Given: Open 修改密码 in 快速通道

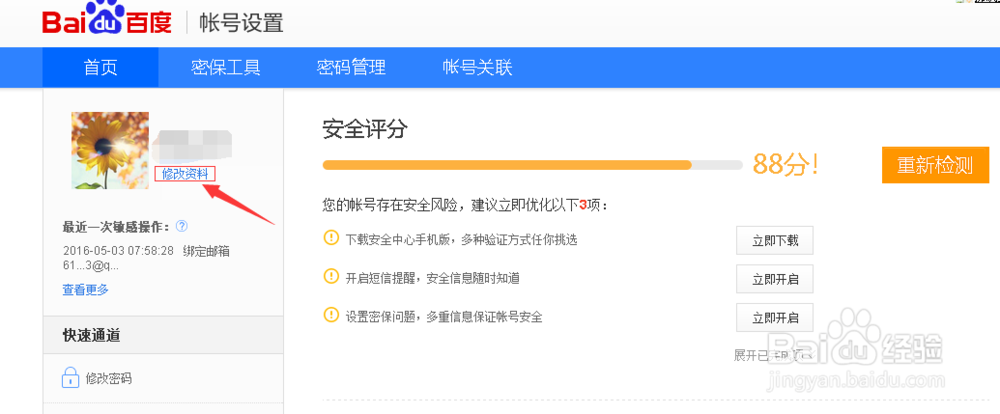Looking at the screenshot, I should pos(108,379).
